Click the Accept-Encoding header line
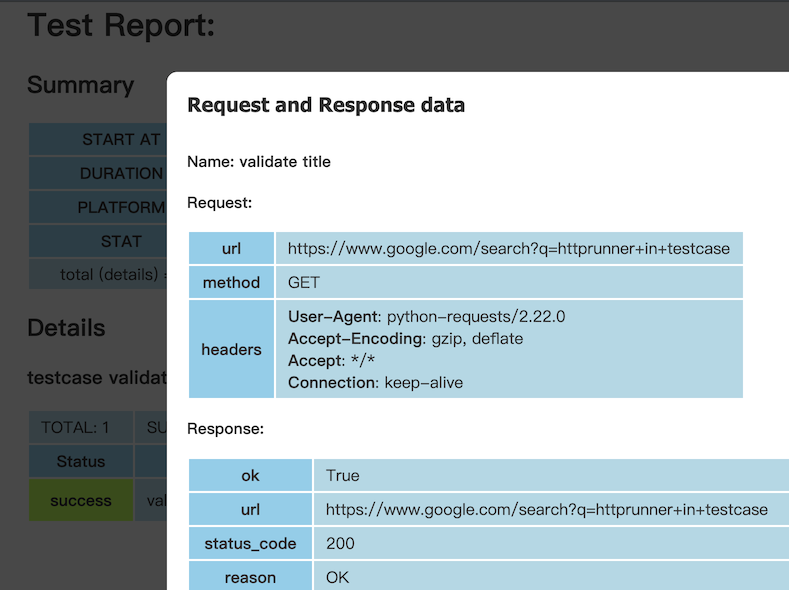This screenshot has width=789, height=590. click(x=405, y=339)
